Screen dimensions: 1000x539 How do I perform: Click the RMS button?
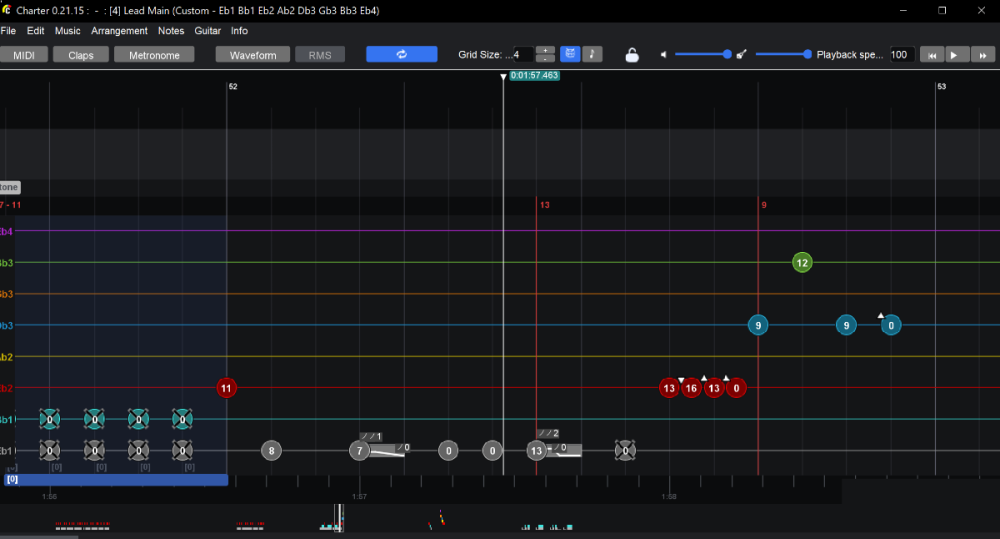(320, 55)
